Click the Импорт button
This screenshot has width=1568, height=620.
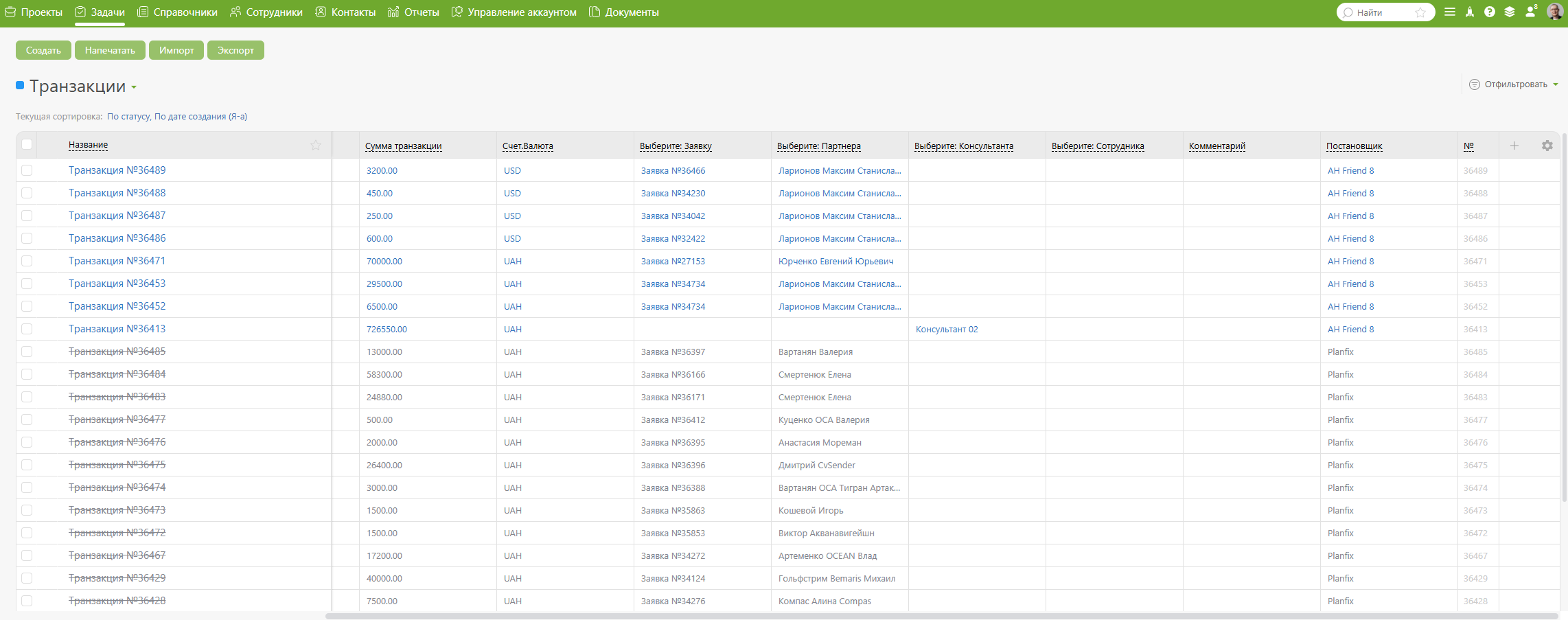176,50
